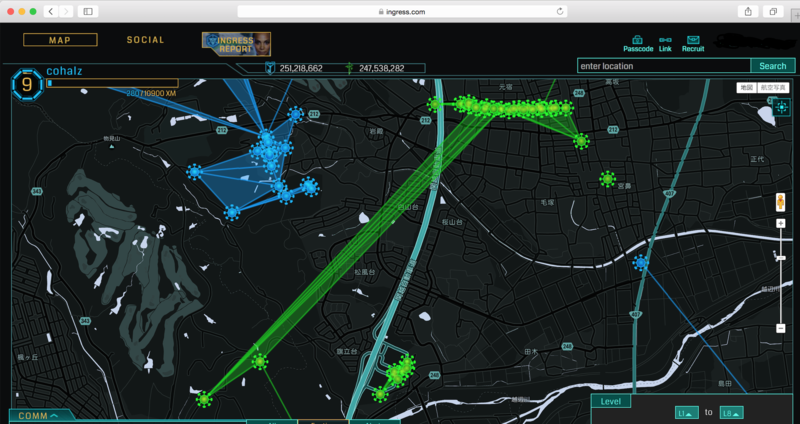Zoom out with the map minus button

[780, 328]
